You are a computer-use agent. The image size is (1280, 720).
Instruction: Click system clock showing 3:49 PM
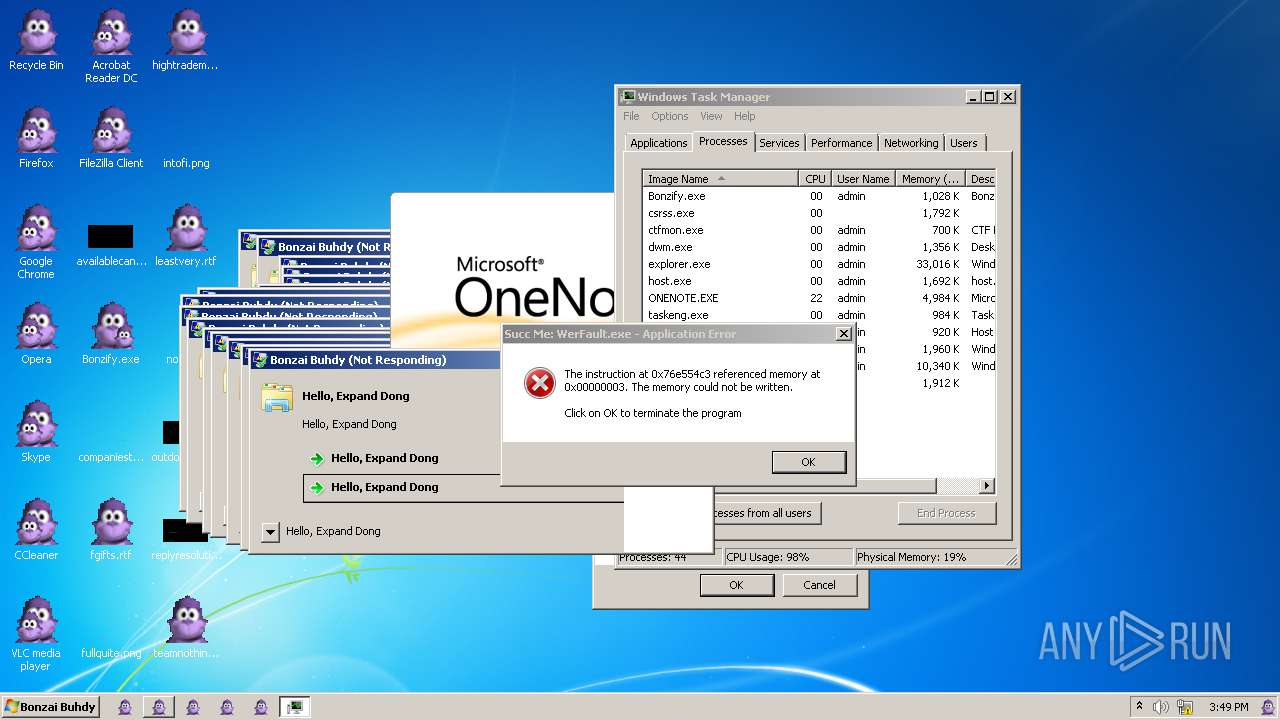[x=1228, y=707]
